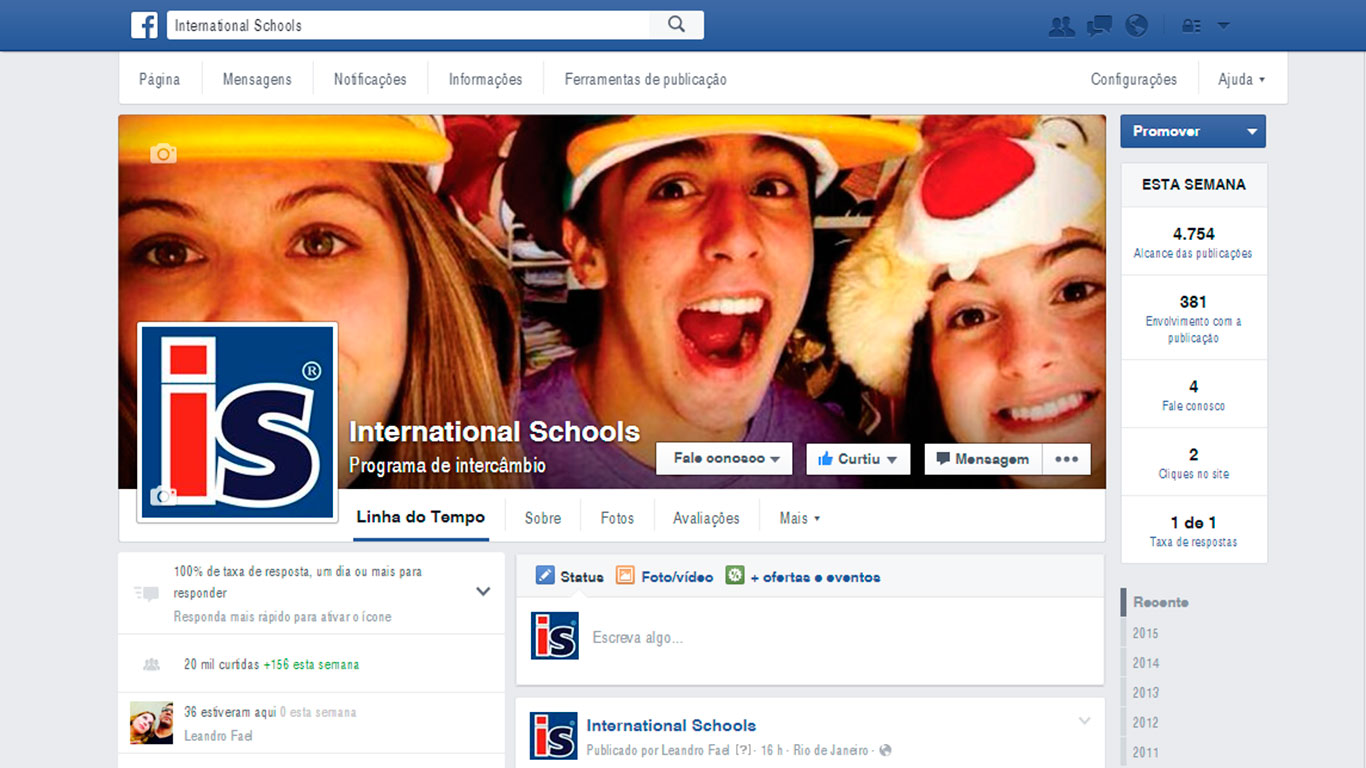Click the pencil icon beside Status

[x=545, y=575]
